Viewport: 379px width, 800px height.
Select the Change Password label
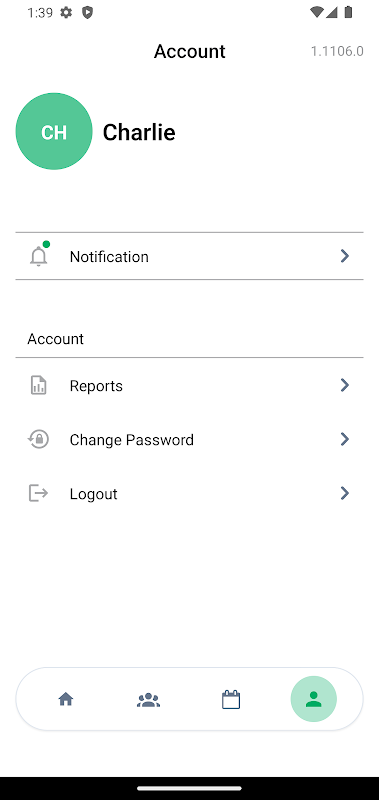132,440
